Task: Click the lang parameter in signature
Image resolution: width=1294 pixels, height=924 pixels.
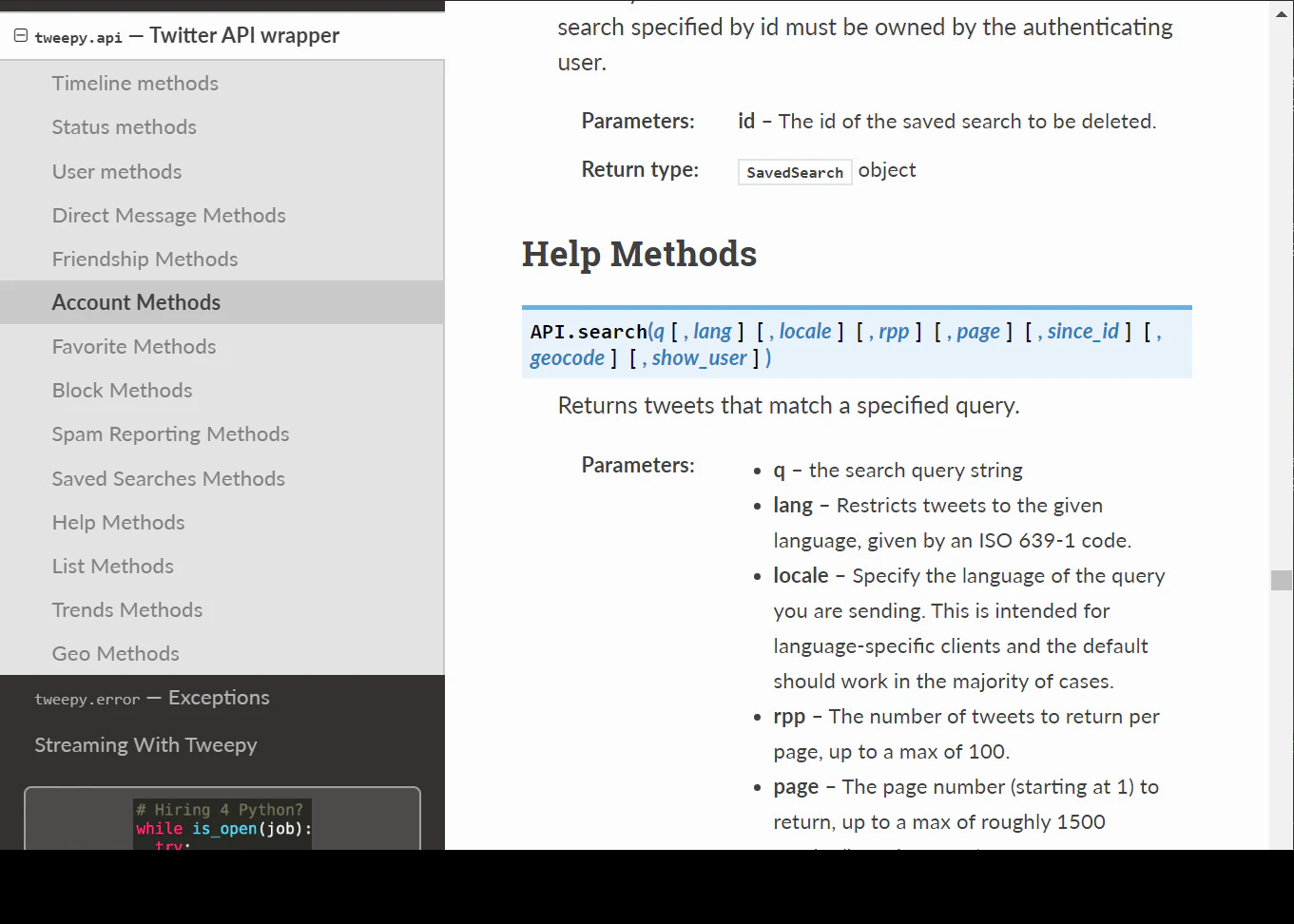Action: tap(713, 332)
